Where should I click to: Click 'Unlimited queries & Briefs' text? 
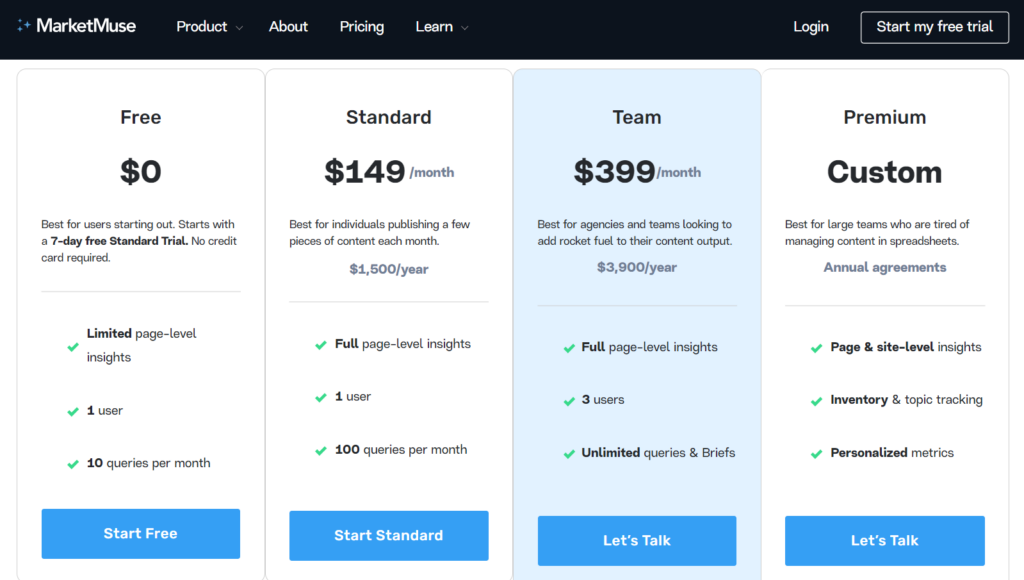[x=658, y=453]
